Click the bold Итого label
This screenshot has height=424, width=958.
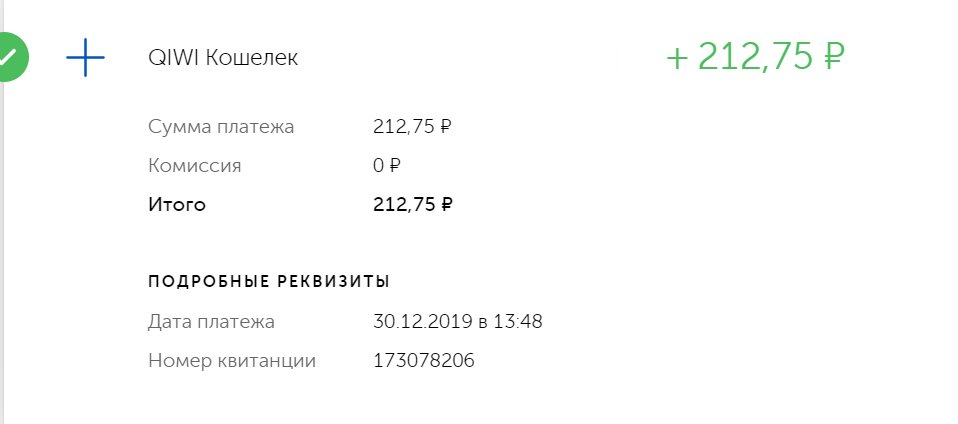tap(177, 205)
